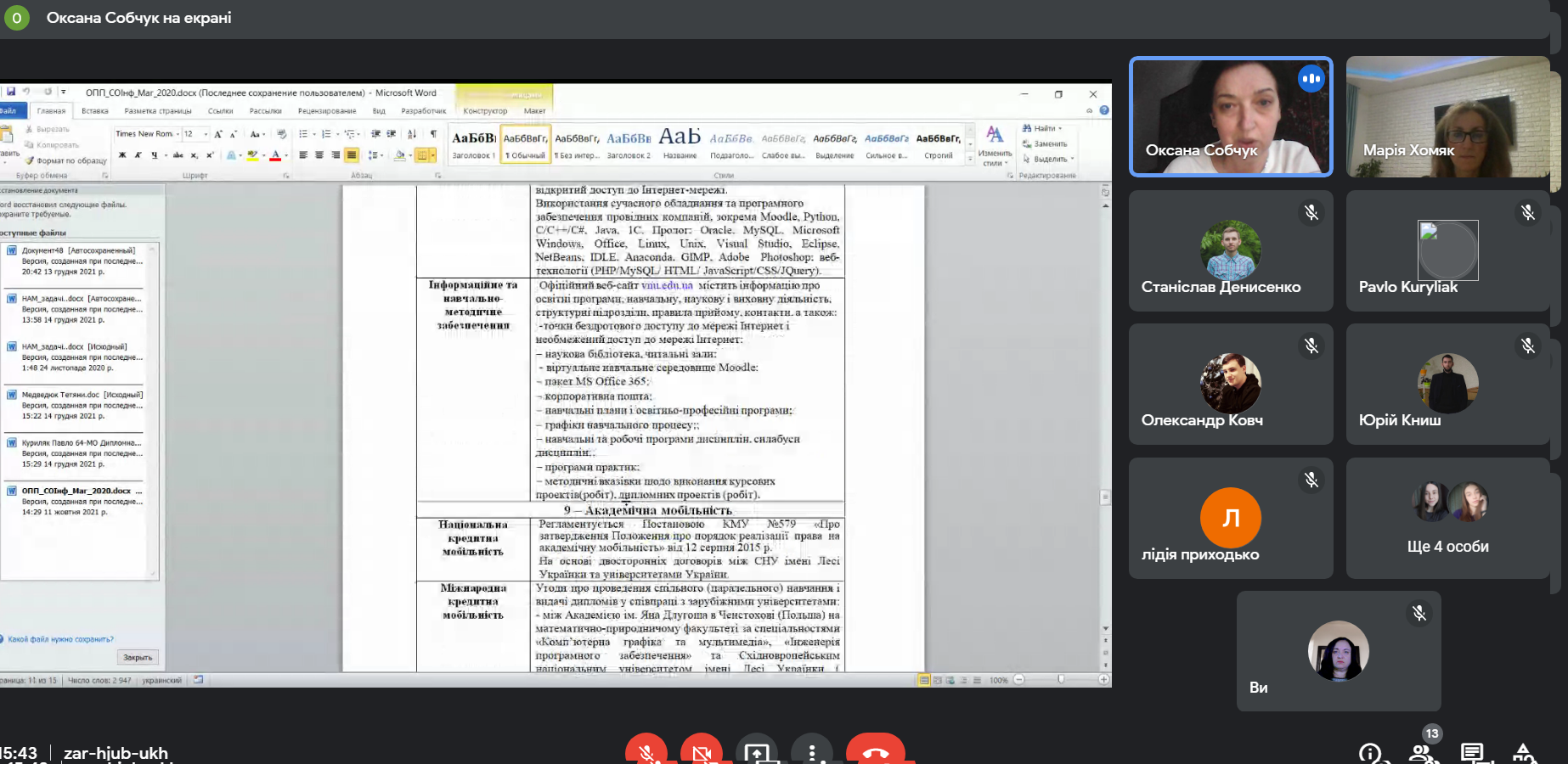Select the Марія Хомяк participant tile
This screenshot has width=1568, height=764.
tap(1447, 117)
